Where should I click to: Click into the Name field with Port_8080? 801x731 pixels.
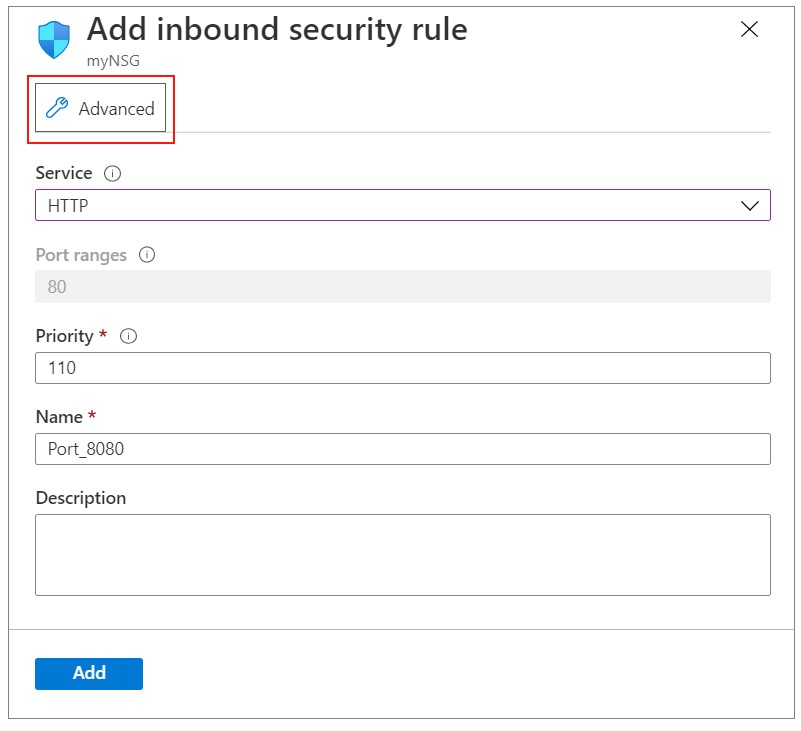tap(402, 449)
